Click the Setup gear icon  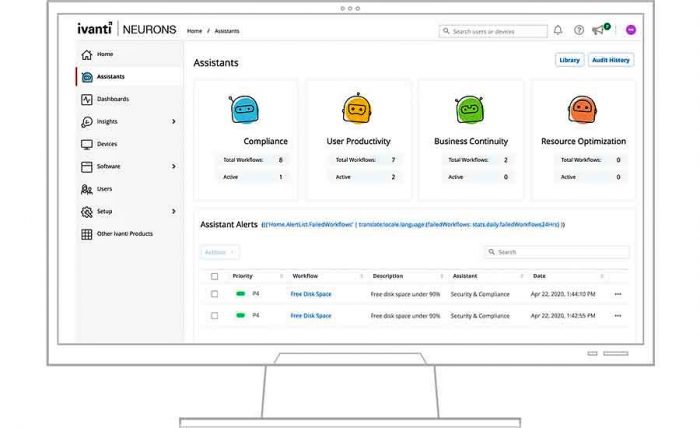pyautogui.click(x=87, y=212)
